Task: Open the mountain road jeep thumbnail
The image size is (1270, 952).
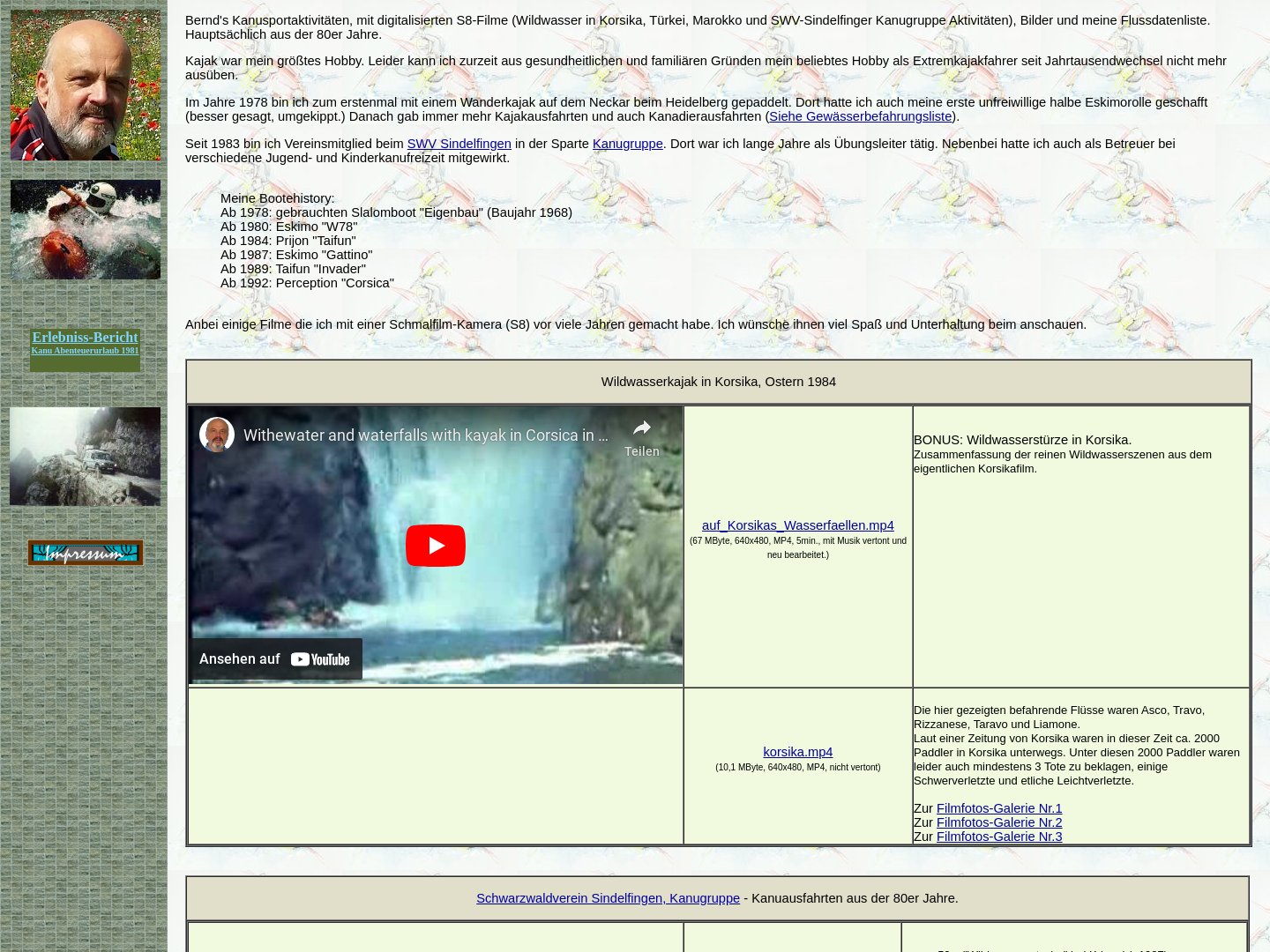Action: pyautogui.click(x=85, y=457)
